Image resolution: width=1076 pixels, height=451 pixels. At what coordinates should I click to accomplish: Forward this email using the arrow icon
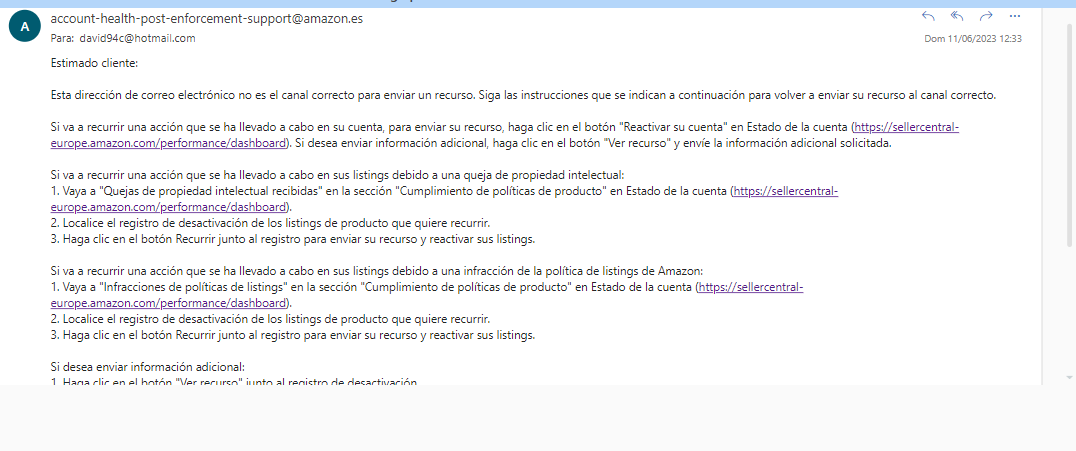[986, 16]
